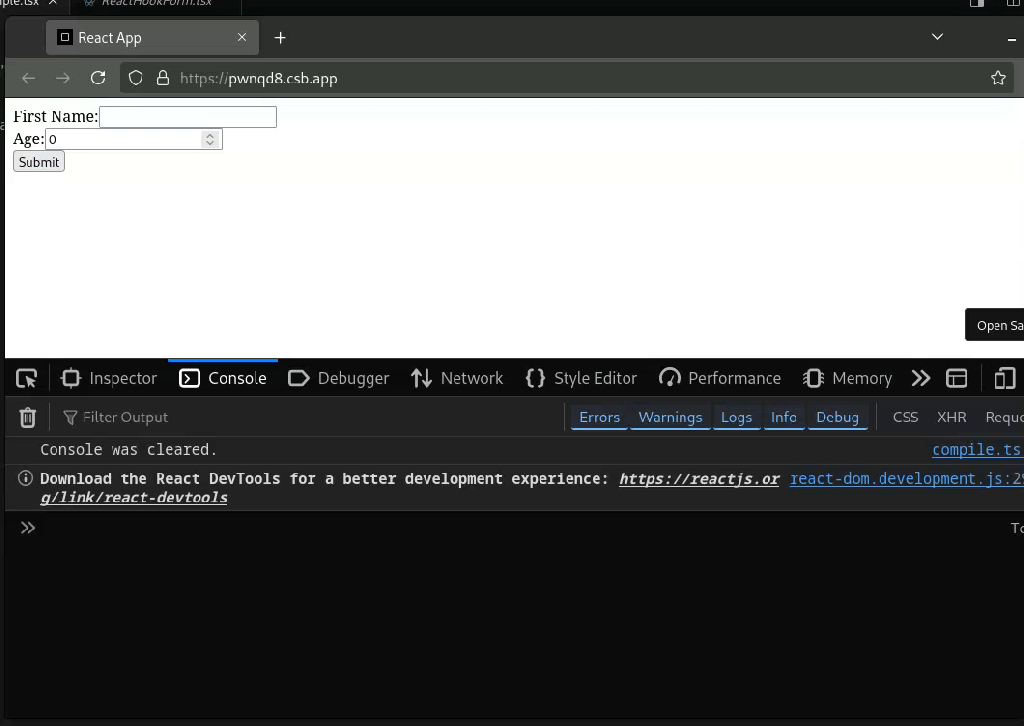Viewport: 1024px width, 726px height.
Task: Toggle the split console layout icon
Action: [956, 378]
